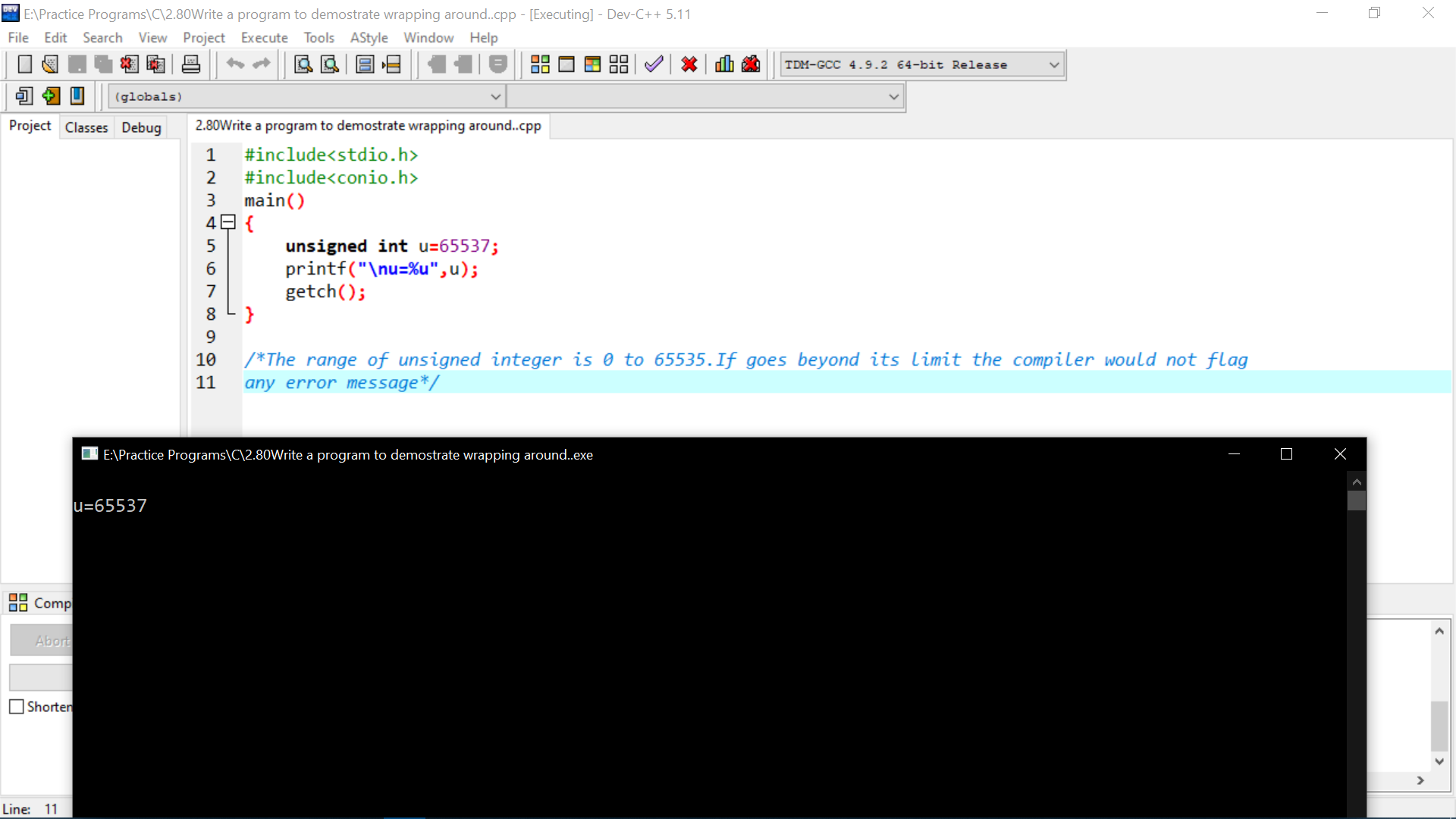Open Replace with the second magnifier icon
The height and width of the screenshot is (819, 1456).
click(330, 64)
